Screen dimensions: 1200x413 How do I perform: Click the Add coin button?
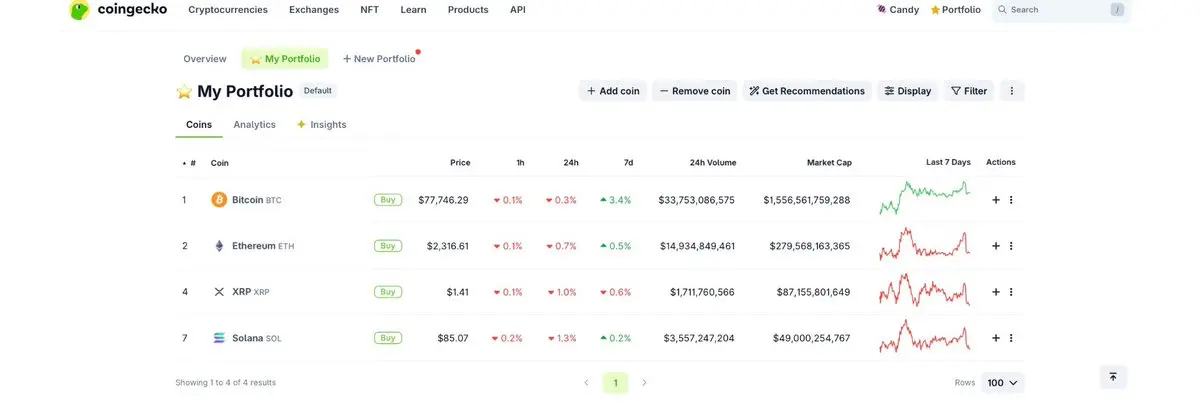(613, 91)
